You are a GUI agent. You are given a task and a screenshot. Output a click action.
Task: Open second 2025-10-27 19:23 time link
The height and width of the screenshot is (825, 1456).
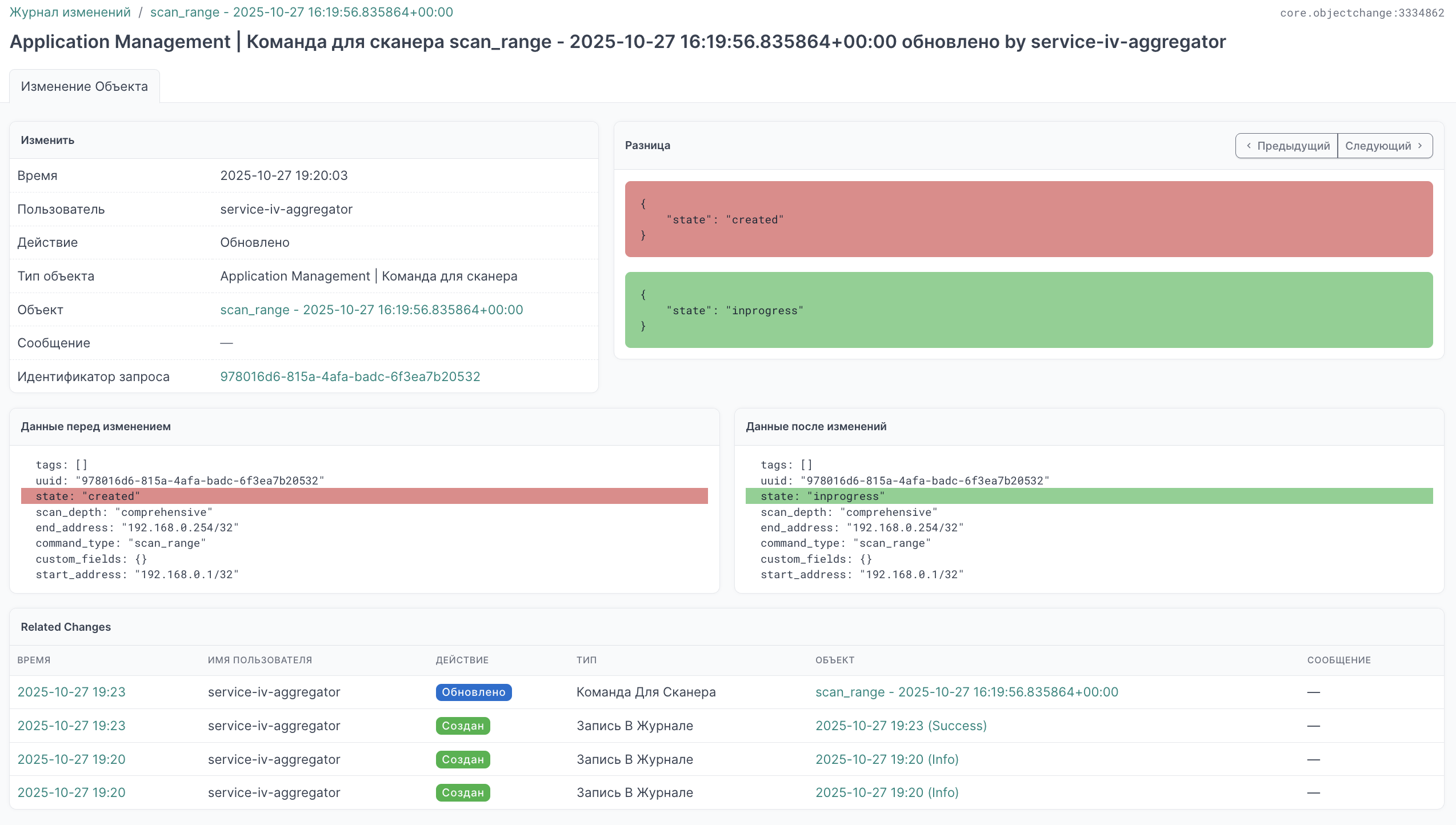[71, 726]
